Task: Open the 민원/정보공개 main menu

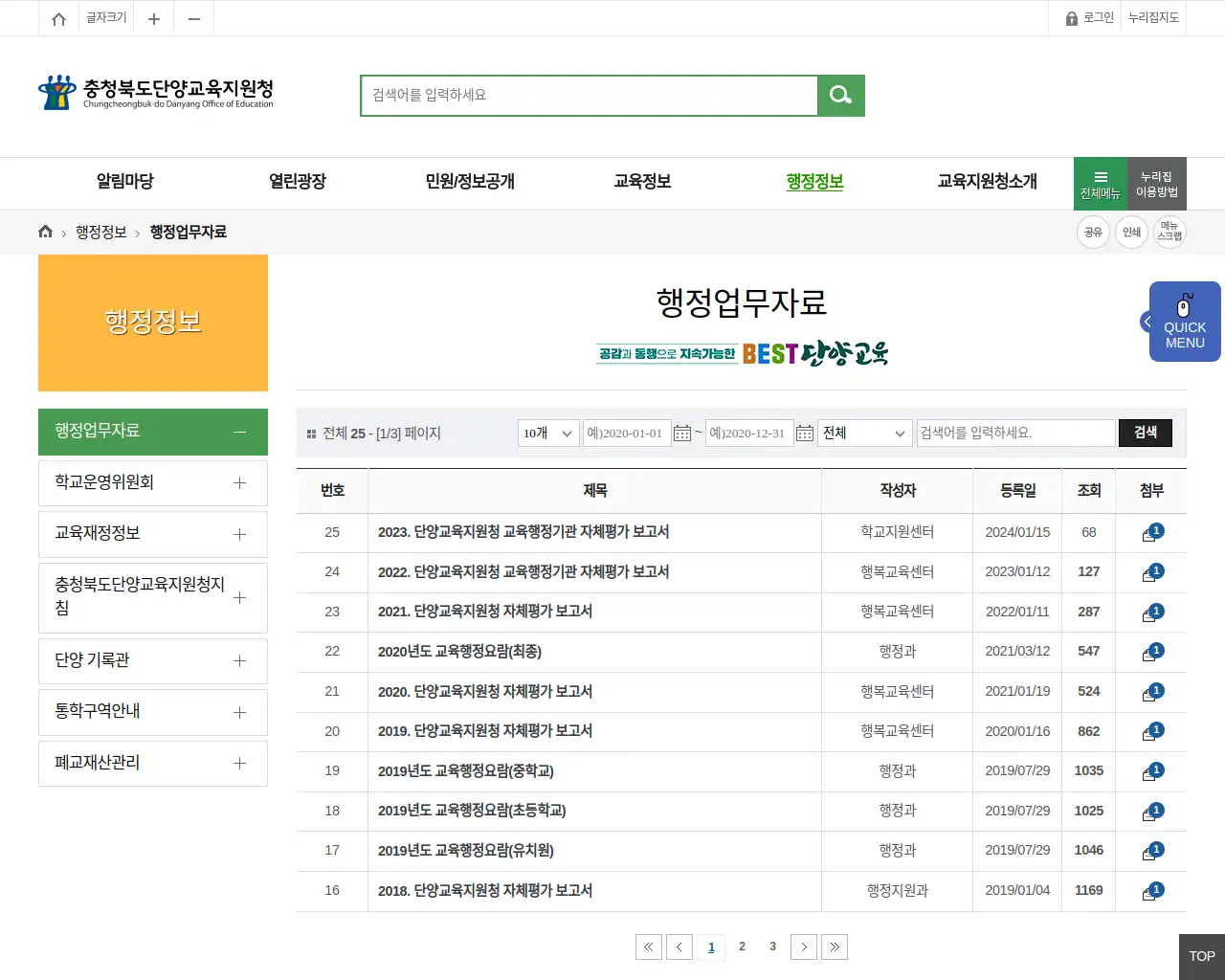Action: pyautogui.click(x=470, y=182)
